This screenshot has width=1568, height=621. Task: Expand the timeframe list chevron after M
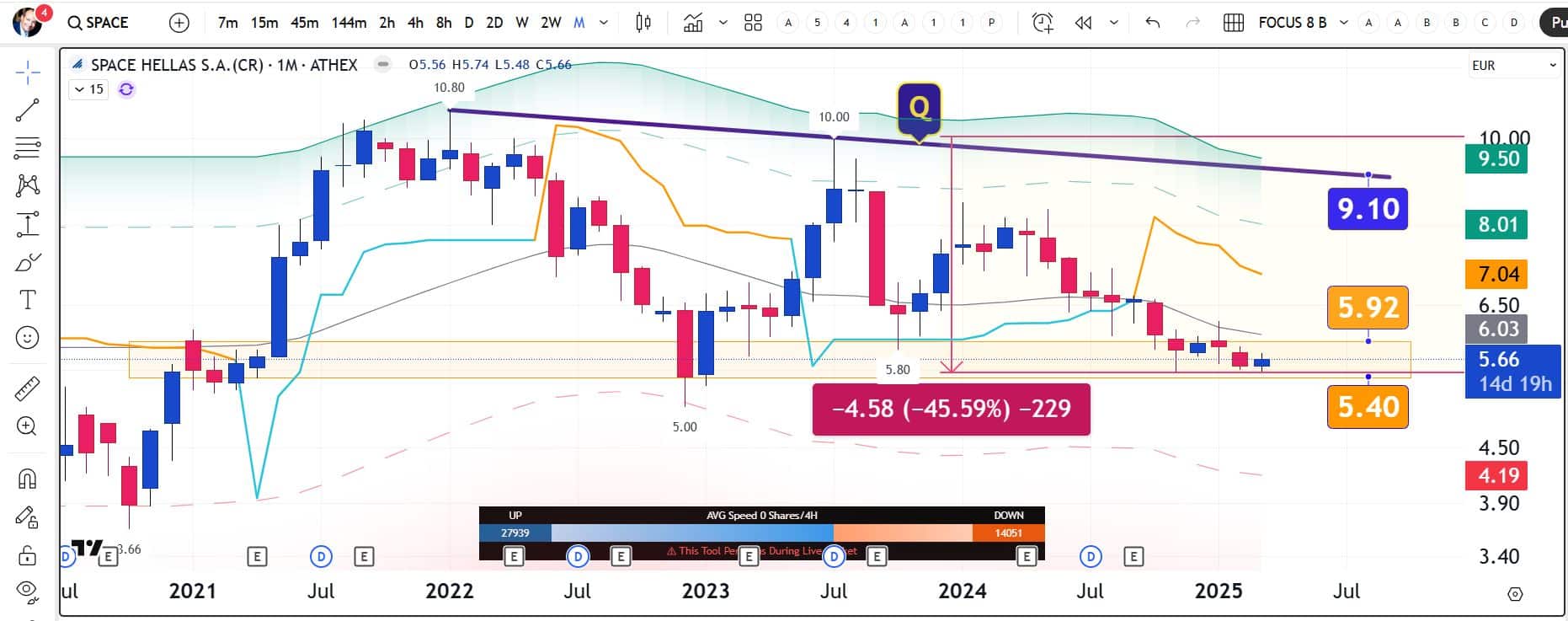[x=604, y=23]
